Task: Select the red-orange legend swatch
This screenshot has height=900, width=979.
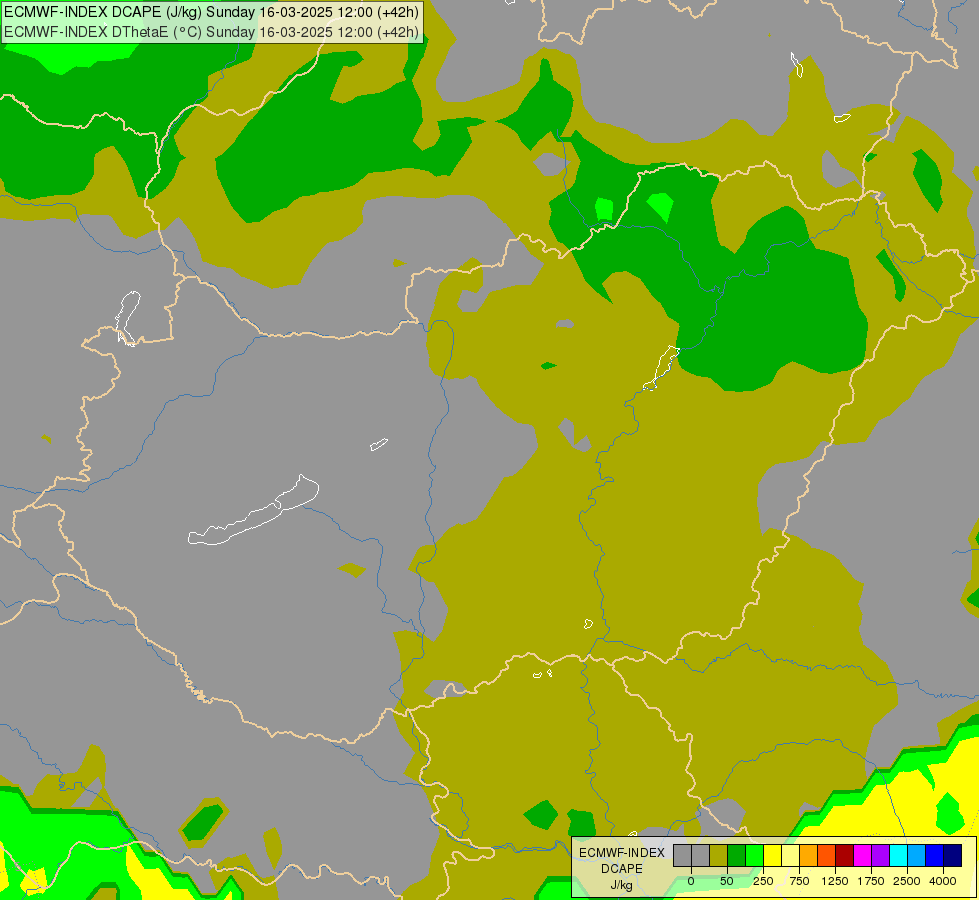Action: [826, 856]
